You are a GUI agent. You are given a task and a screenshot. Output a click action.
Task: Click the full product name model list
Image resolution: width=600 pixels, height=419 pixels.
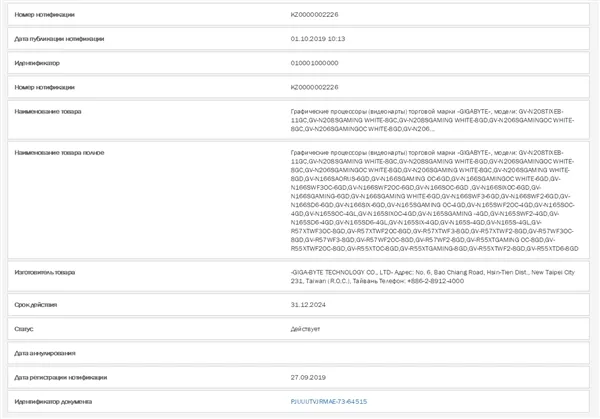pos(432,200)
